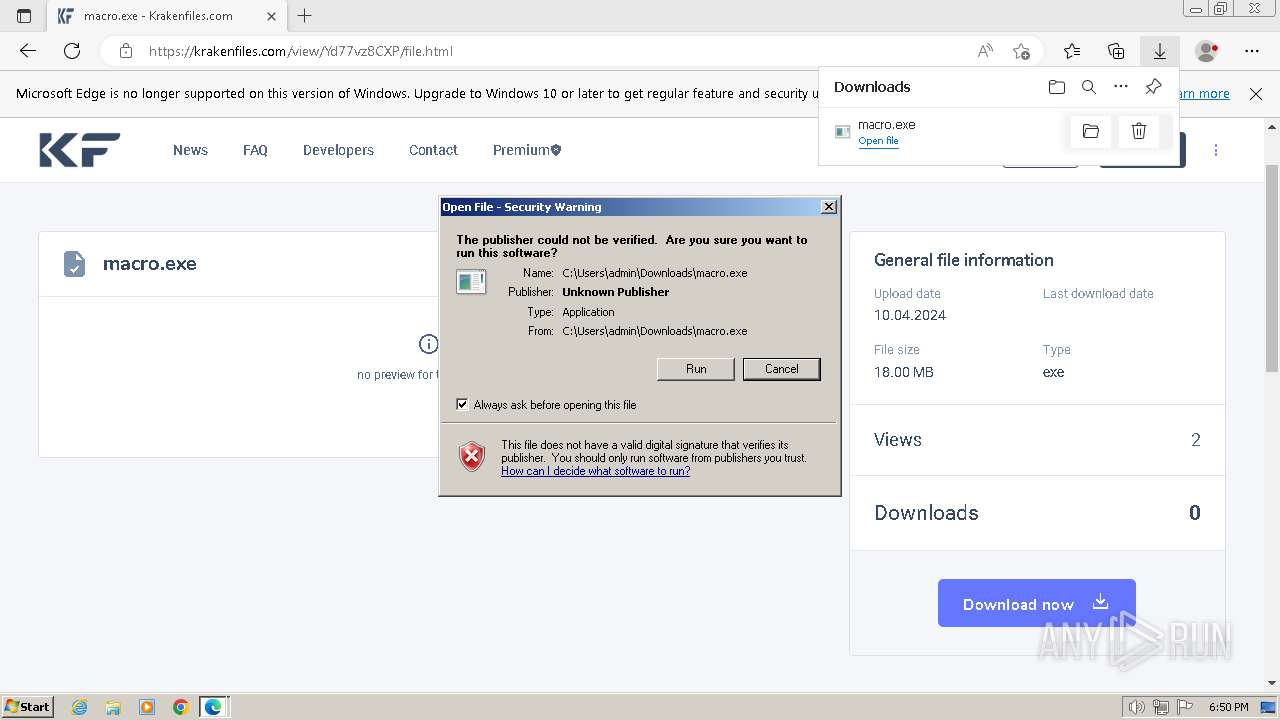Click the Download now button
1280x720 pixels.
point(1037,603)
